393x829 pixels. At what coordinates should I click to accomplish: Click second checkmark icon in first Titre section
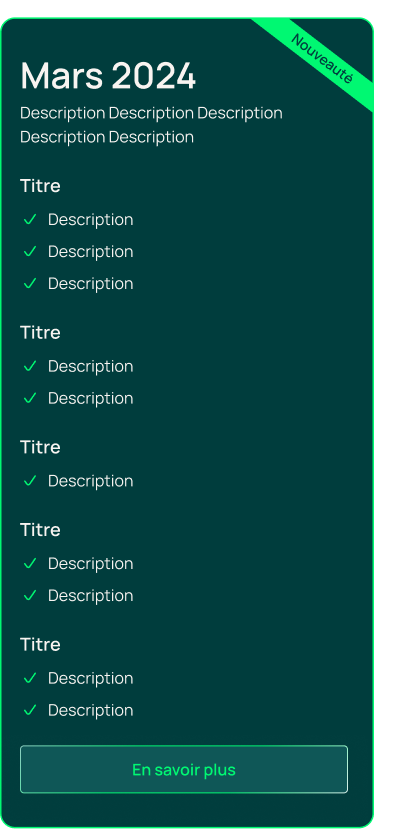(30, 251)
